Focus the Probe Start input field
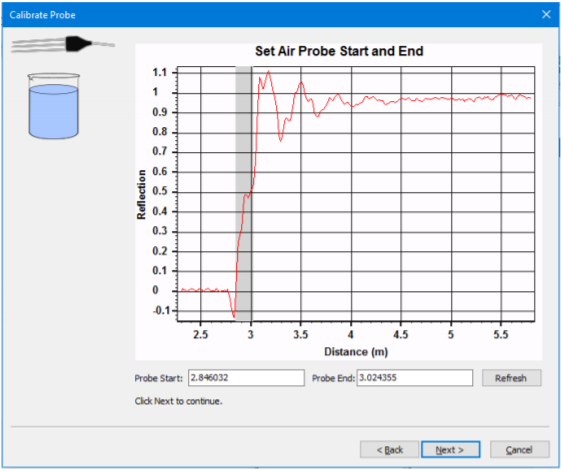 (x=246, y=378)
